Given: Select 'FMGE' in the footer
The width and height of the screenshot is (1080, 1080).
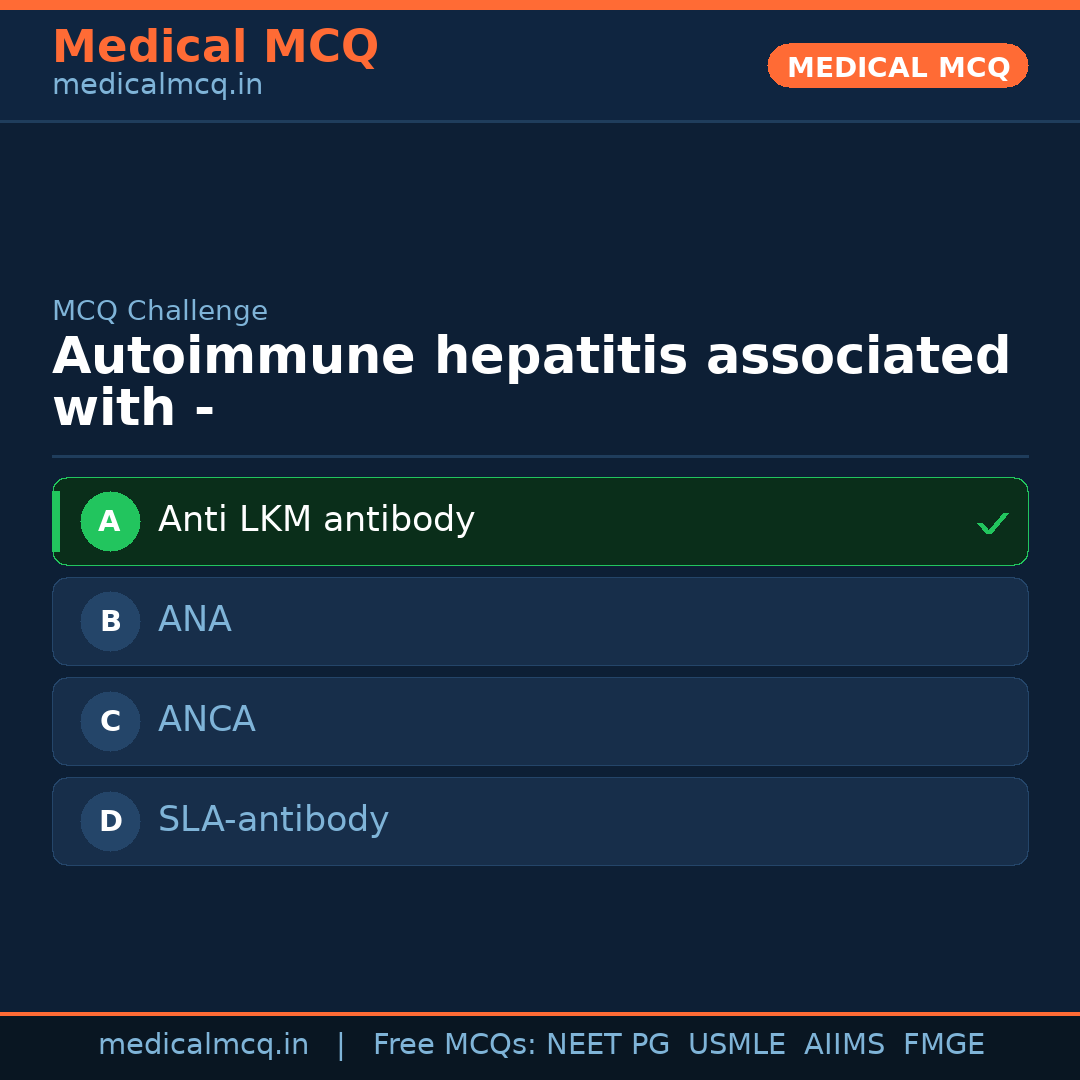Looking at the screenshot, I should [944, 1045].
